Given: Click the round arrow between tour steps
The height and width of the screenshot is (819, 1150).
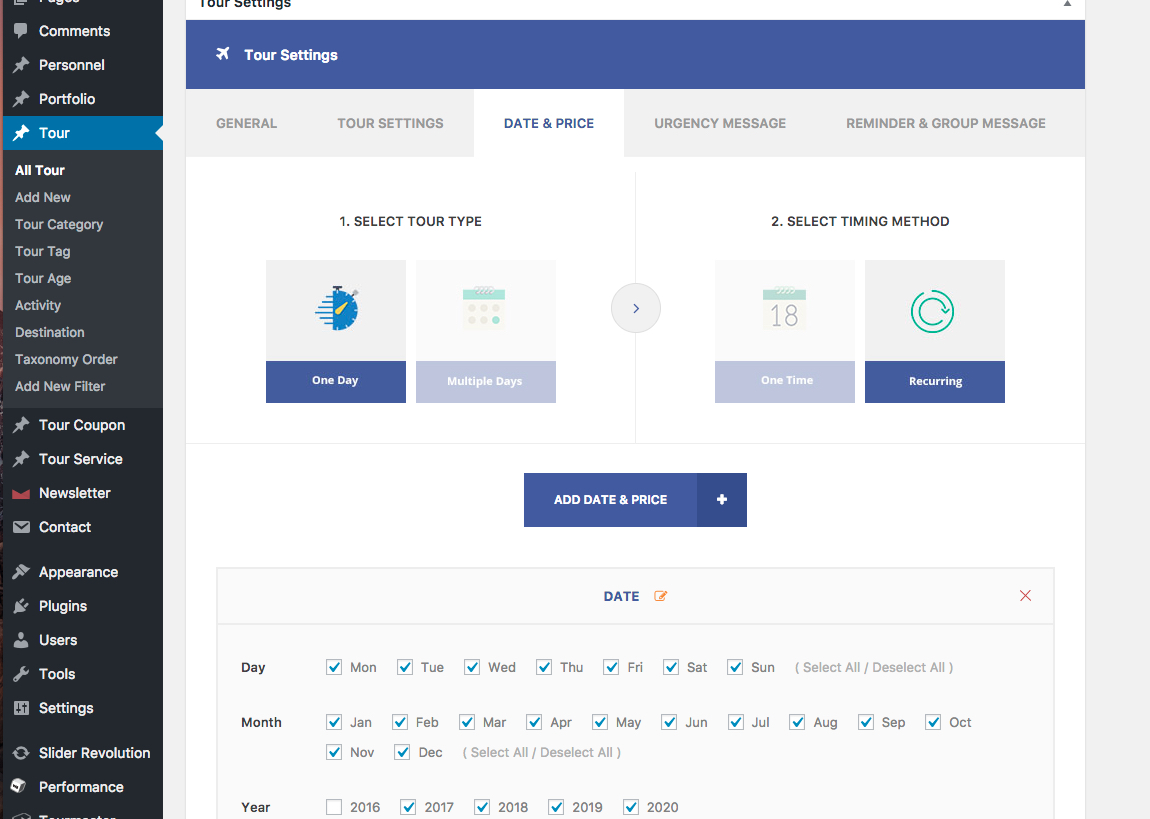Looking at the screenshot, I should click(636, 309).
